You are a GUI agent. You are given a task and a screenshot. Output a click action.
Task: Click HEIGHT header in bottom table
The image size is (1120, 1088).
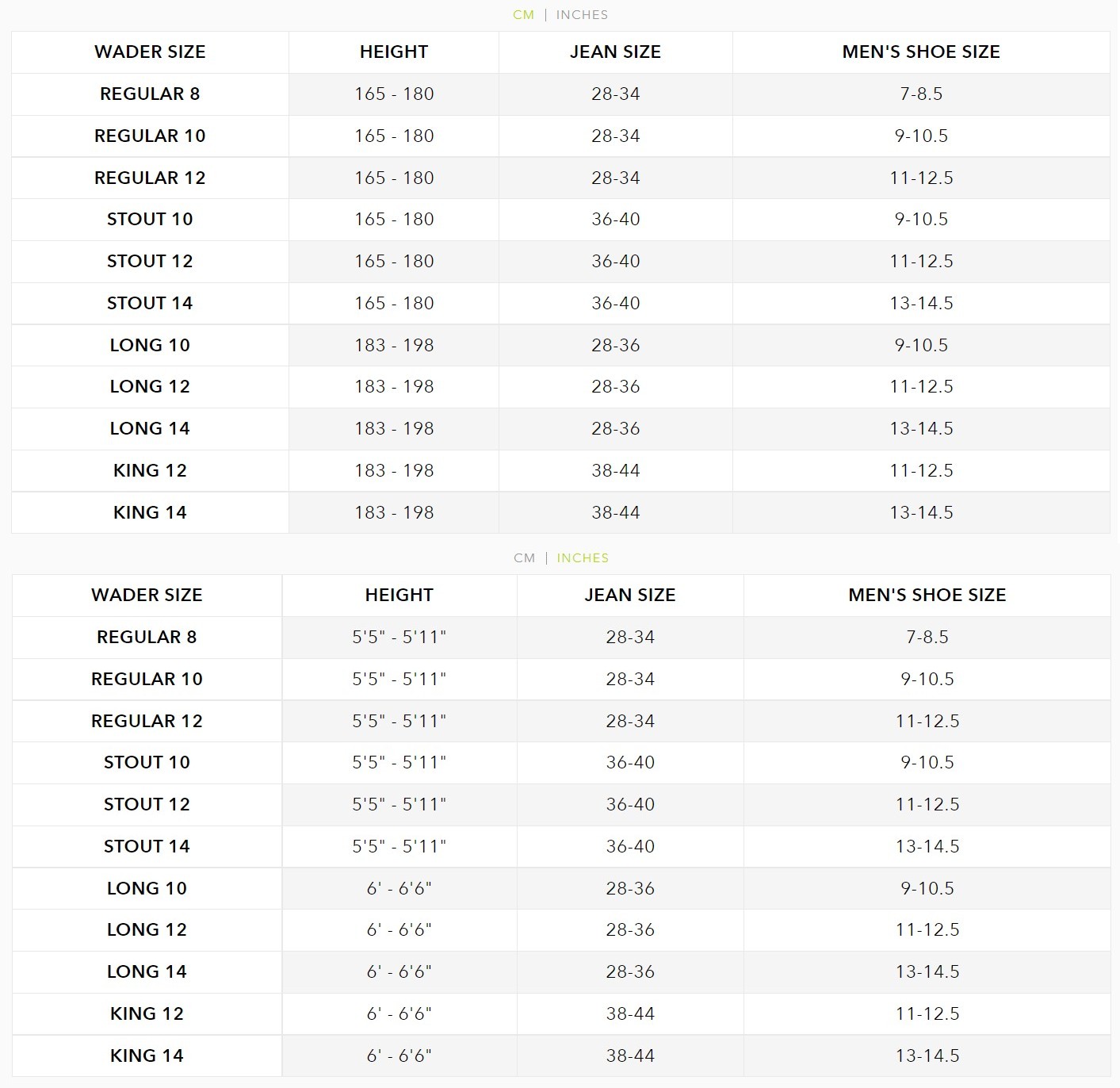(399, 596)
